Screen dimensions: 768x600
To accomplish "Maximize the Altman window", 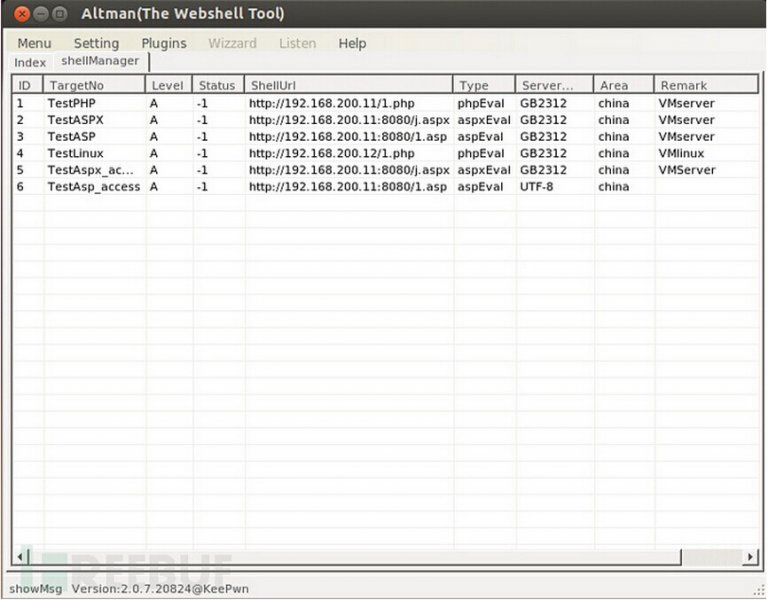I will [60, 14].
